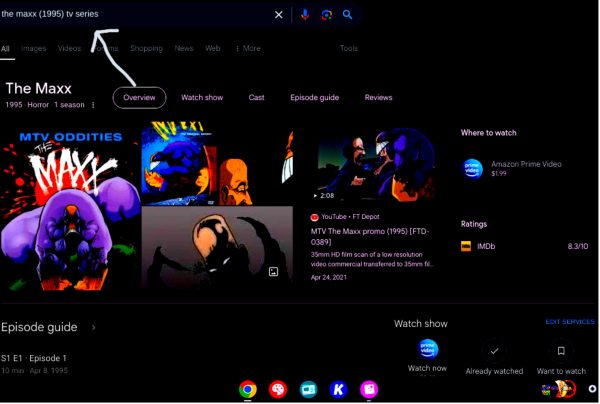Click the Prime Video Watch now icon

point(427,349)
